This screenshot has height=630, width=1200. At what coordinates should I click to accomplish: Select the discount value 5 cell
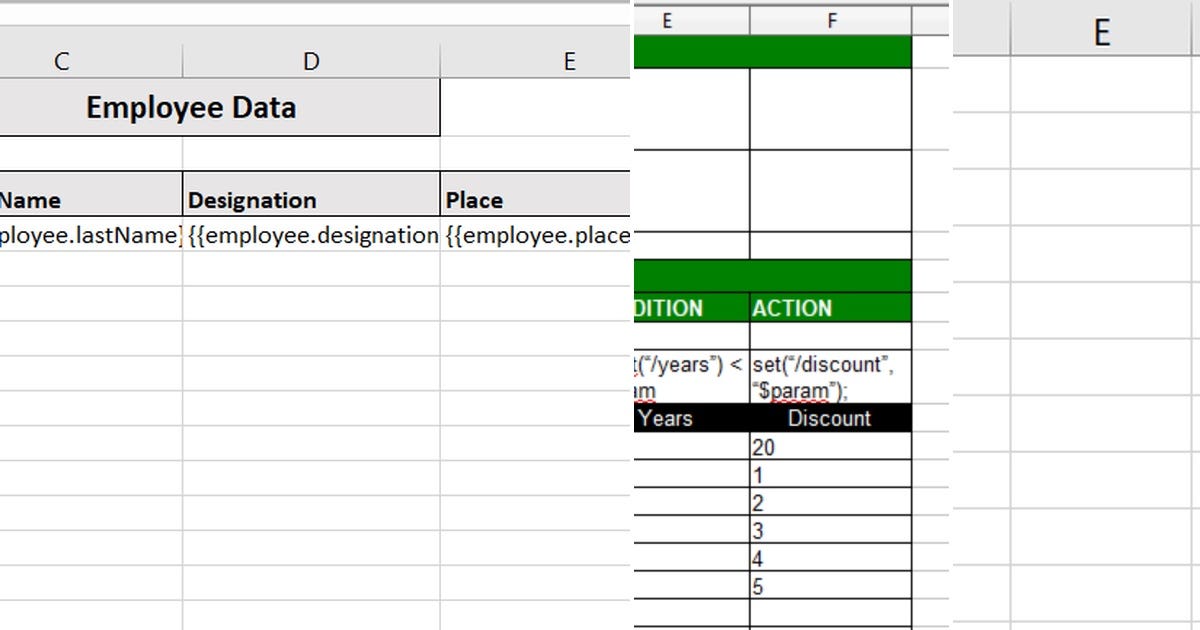[x=830, y=587]
